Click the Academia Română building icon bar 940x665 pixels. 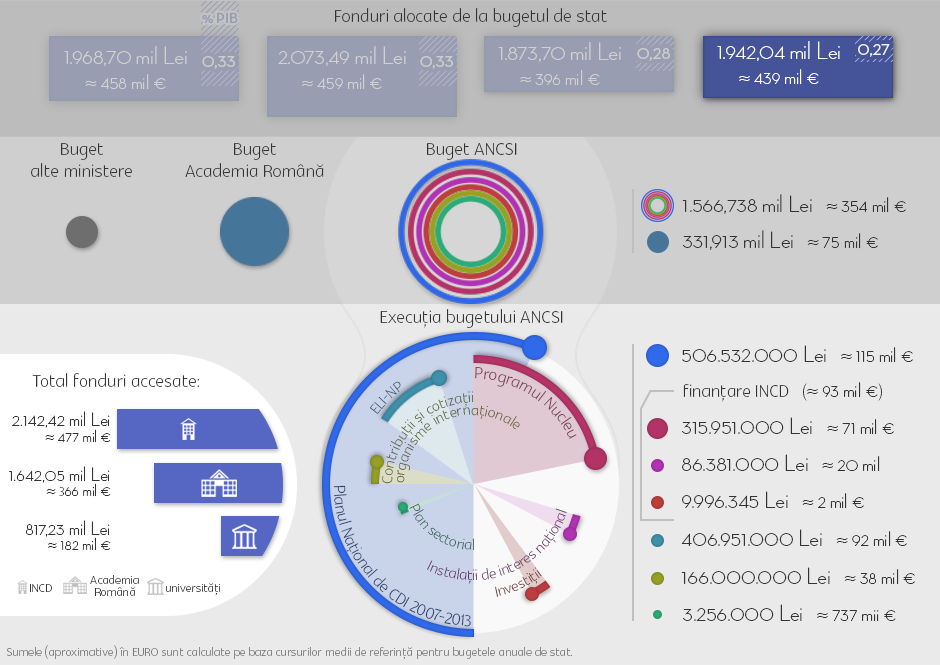coord(219,483)
